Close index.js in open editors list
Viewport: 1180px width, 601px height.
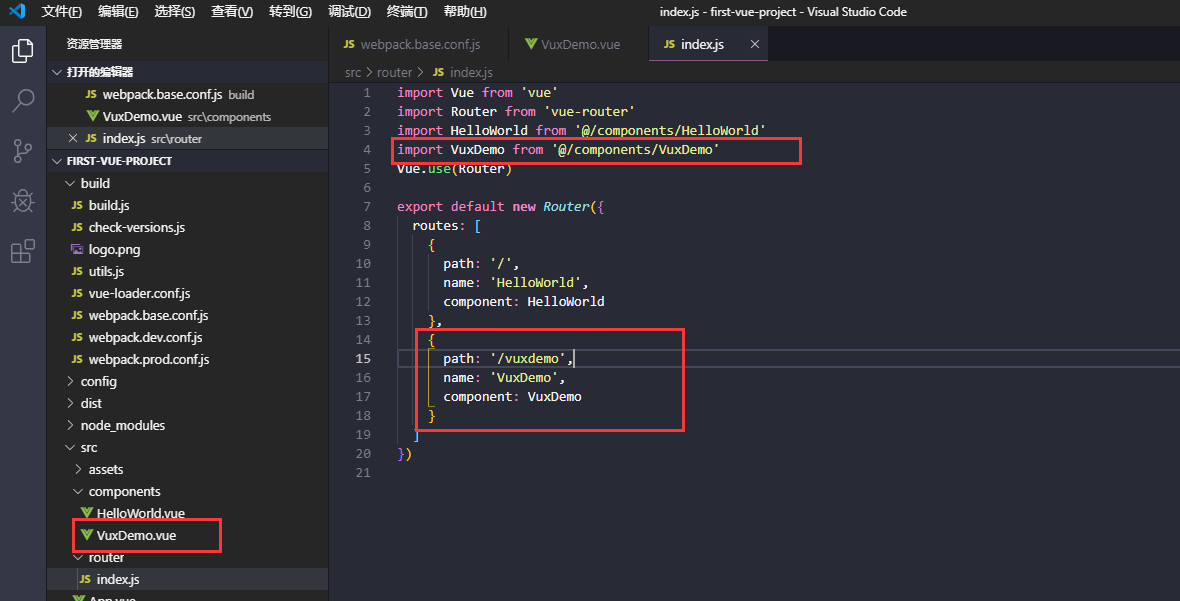(x=72, y=139)
